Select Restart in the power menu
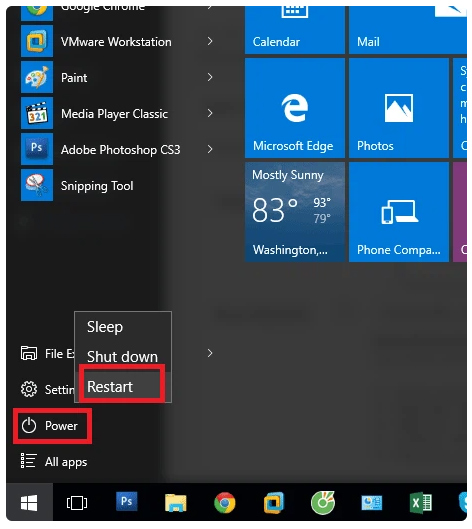 click(x=123, y=387)
